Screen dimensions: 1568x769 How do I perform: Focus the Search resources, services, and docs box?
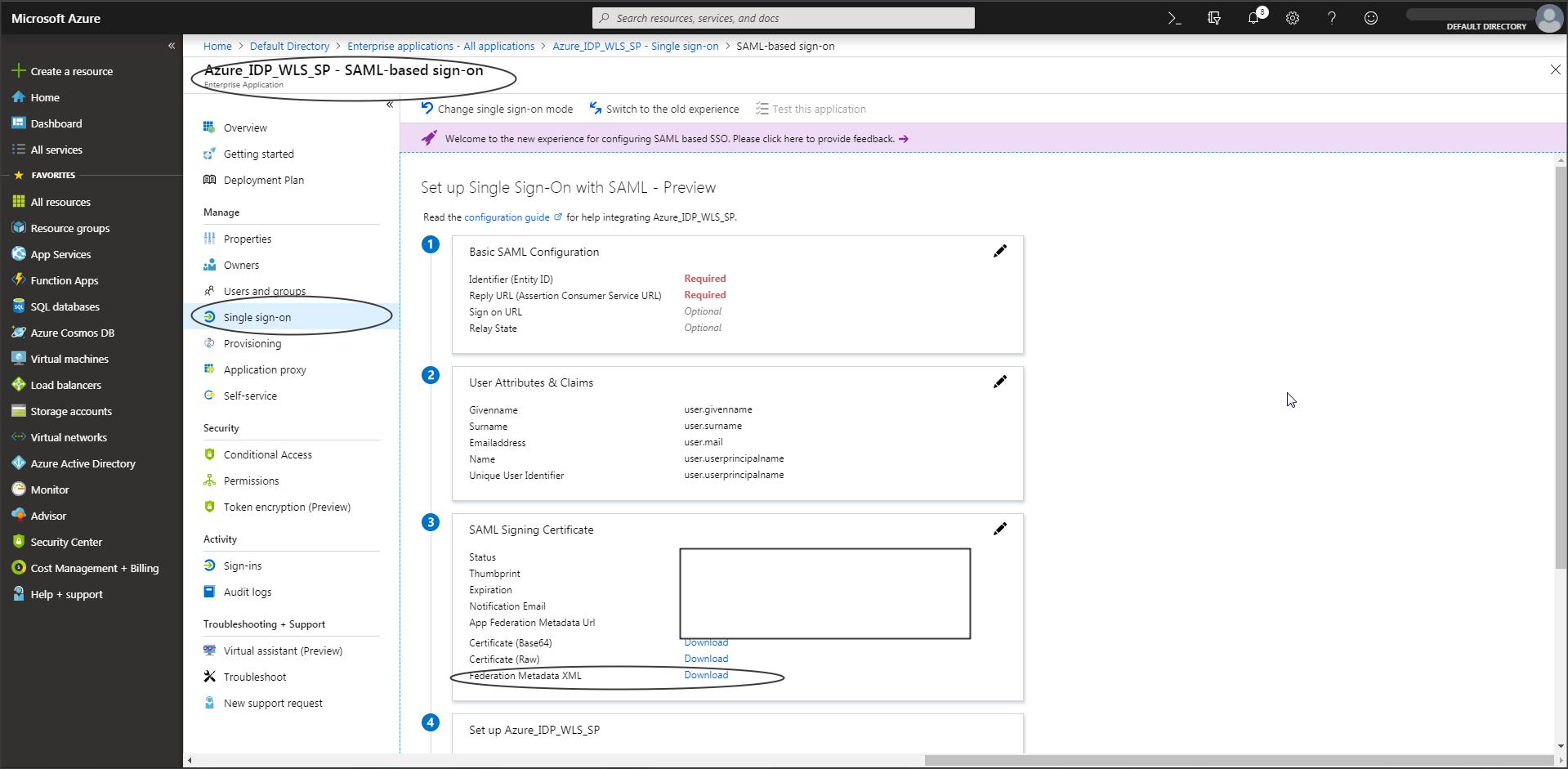tap(784, 18)
